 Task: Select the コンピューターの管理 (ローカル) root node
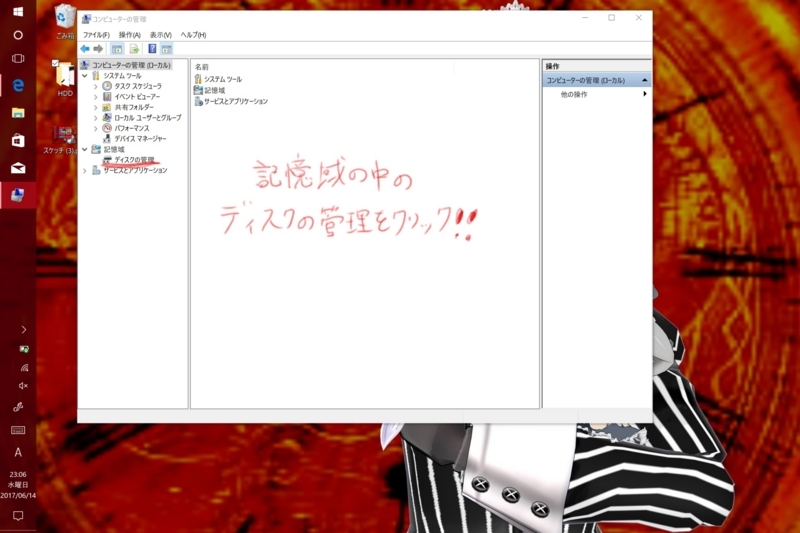coord(131,65)
